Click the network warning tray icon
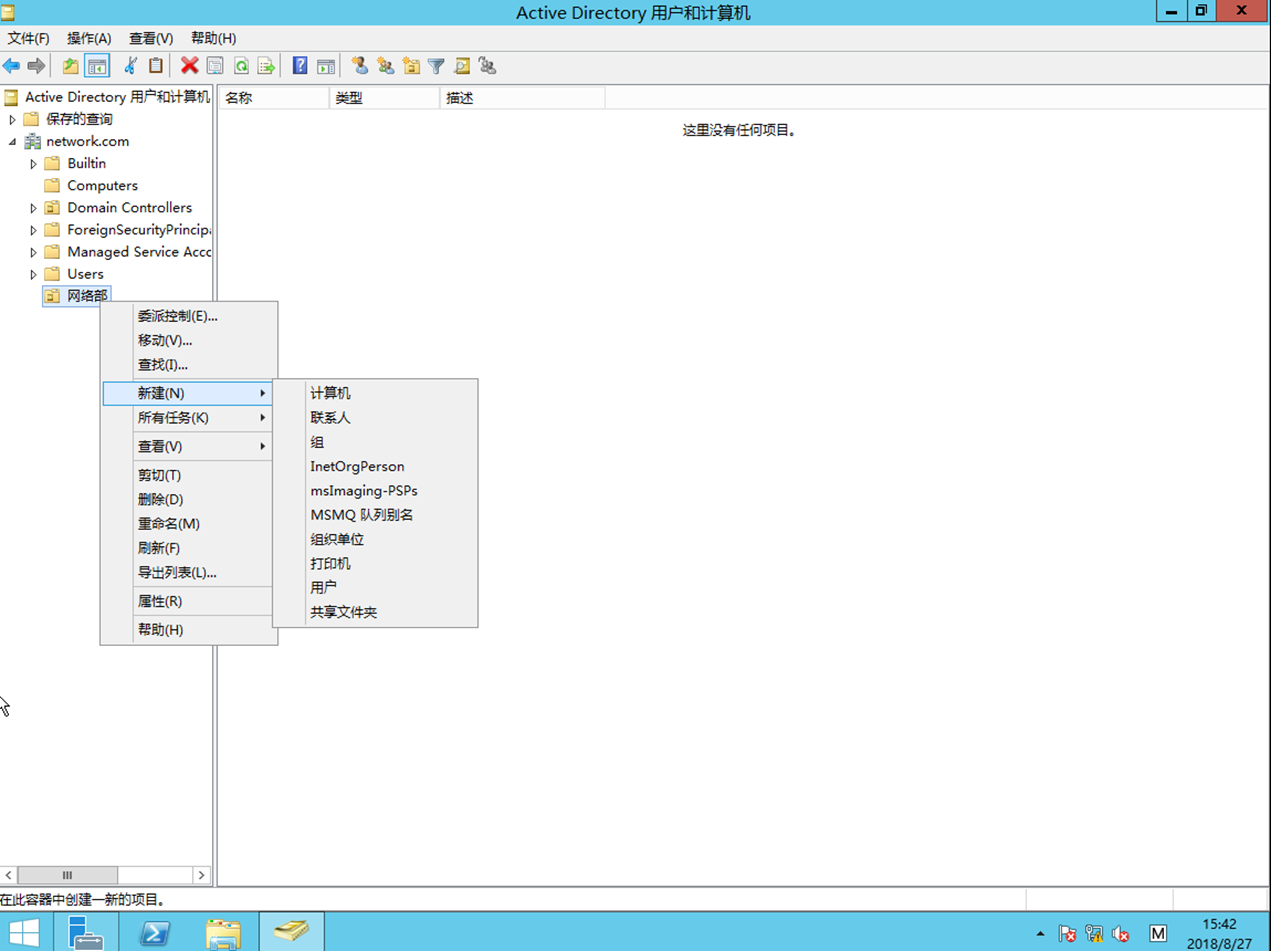 click(1094, 934)
